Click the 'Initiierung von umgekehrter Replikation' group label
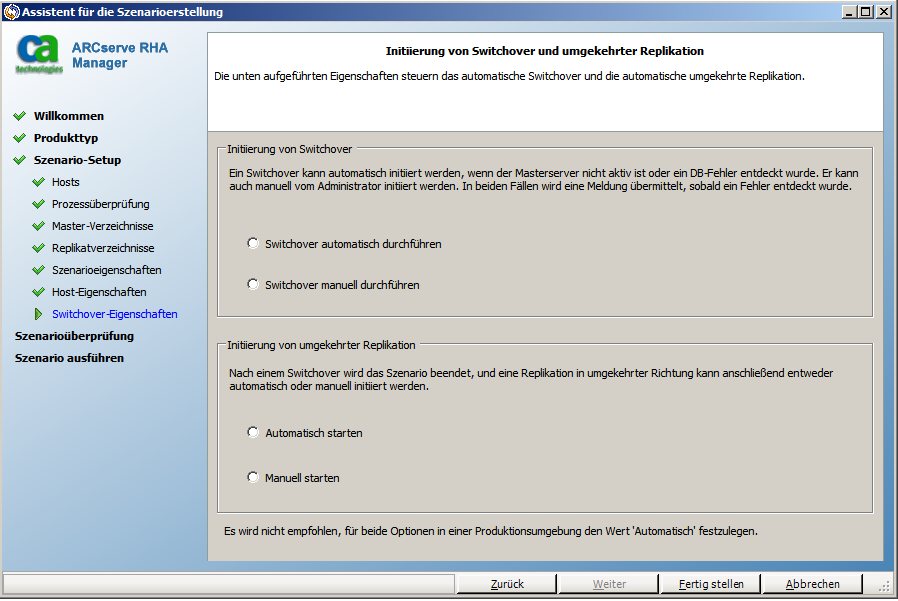 (321, 345)
